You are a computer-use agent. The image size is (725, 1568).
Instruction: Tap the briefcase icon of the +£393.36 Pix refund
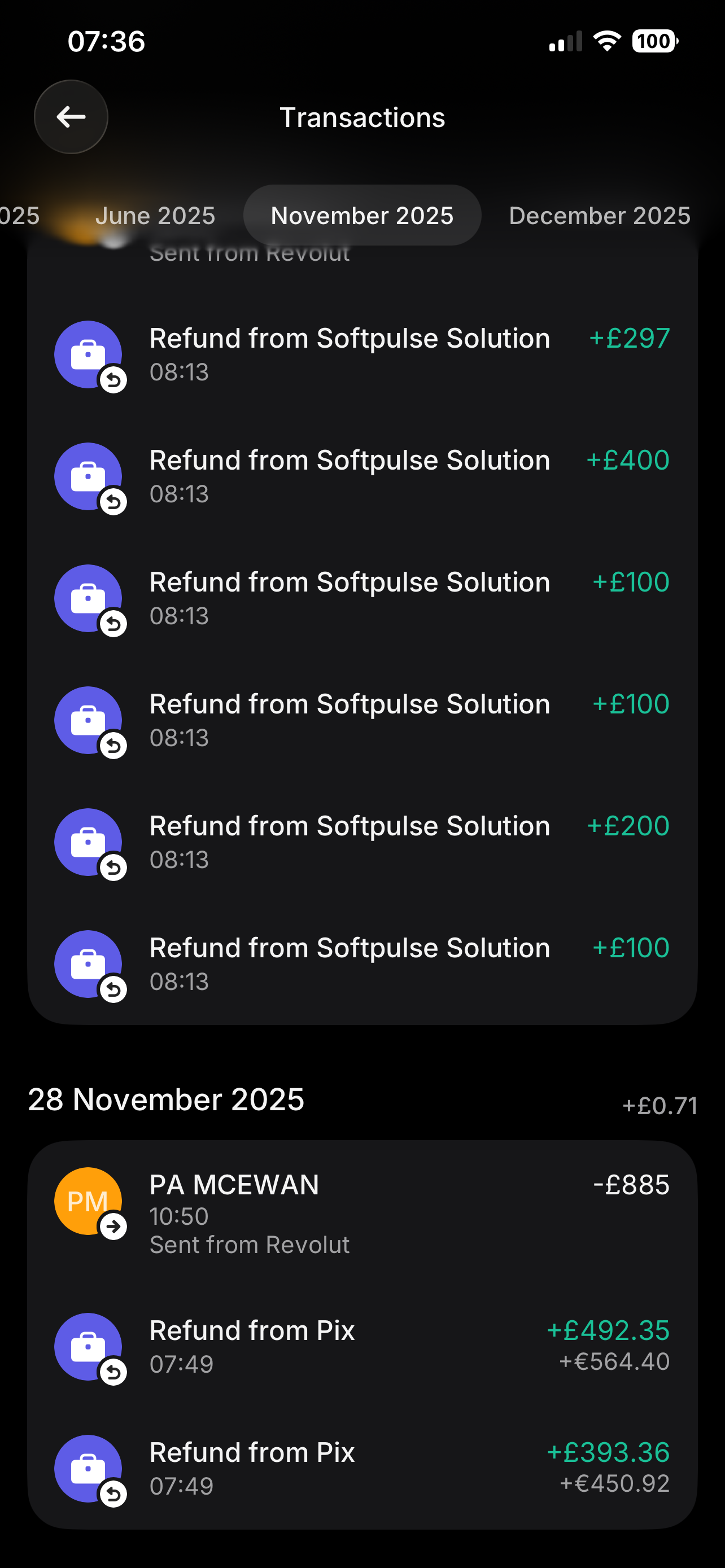pyautogui.click(x=88, y=1468)
